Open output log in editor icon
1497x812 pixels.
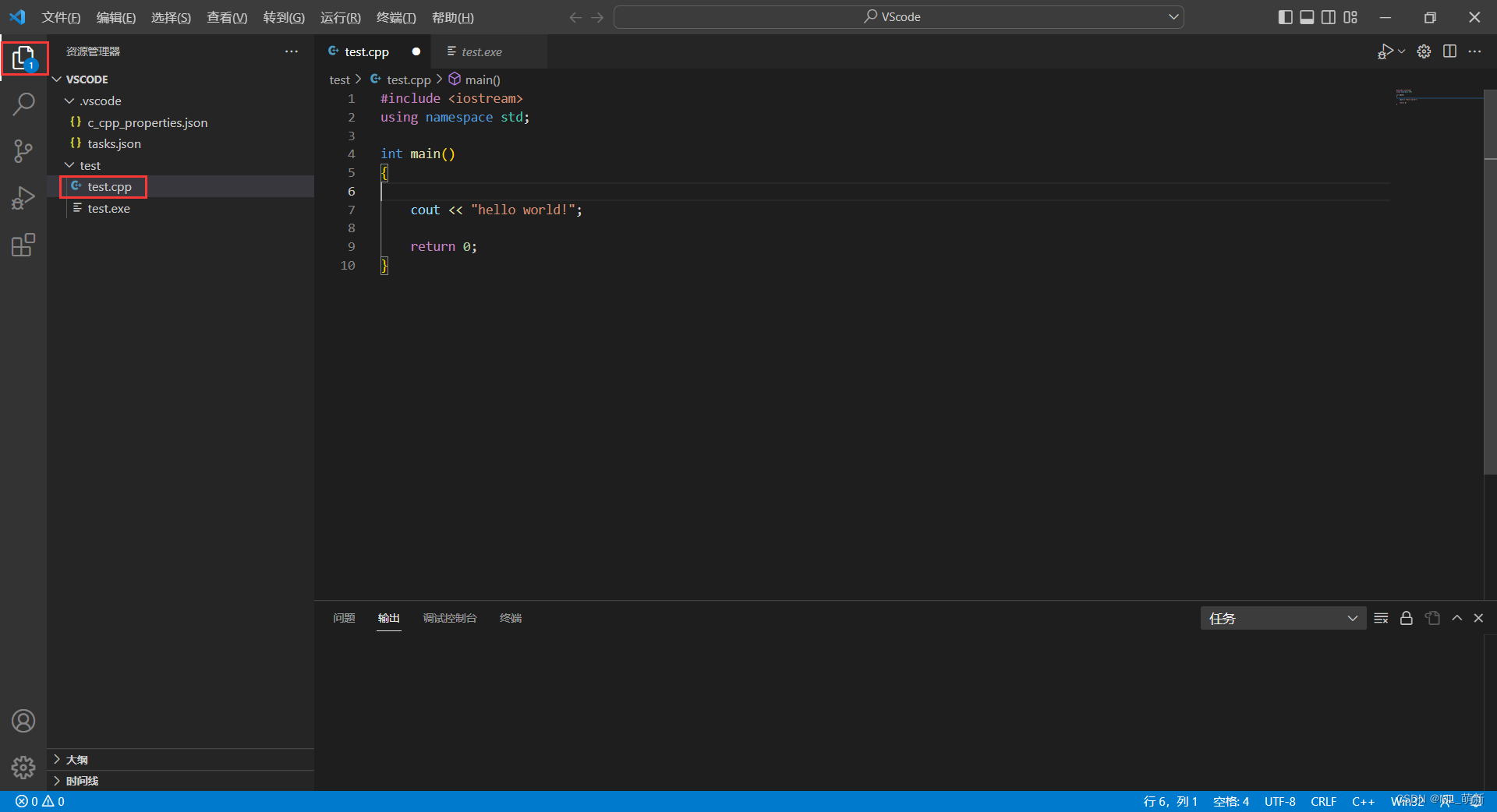click(x=1432, y=618)
